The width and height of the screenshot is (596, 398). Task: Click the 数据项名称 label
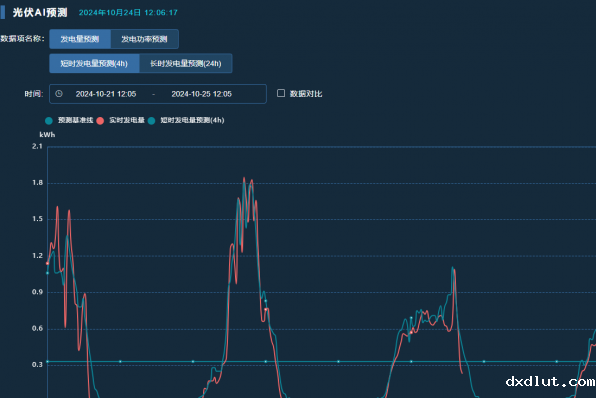click(22, 39)
